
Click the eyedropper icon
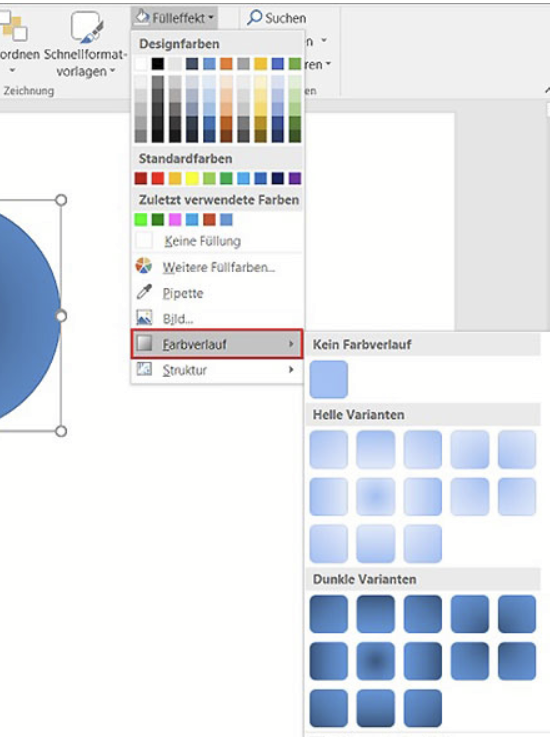coord(144,292)
